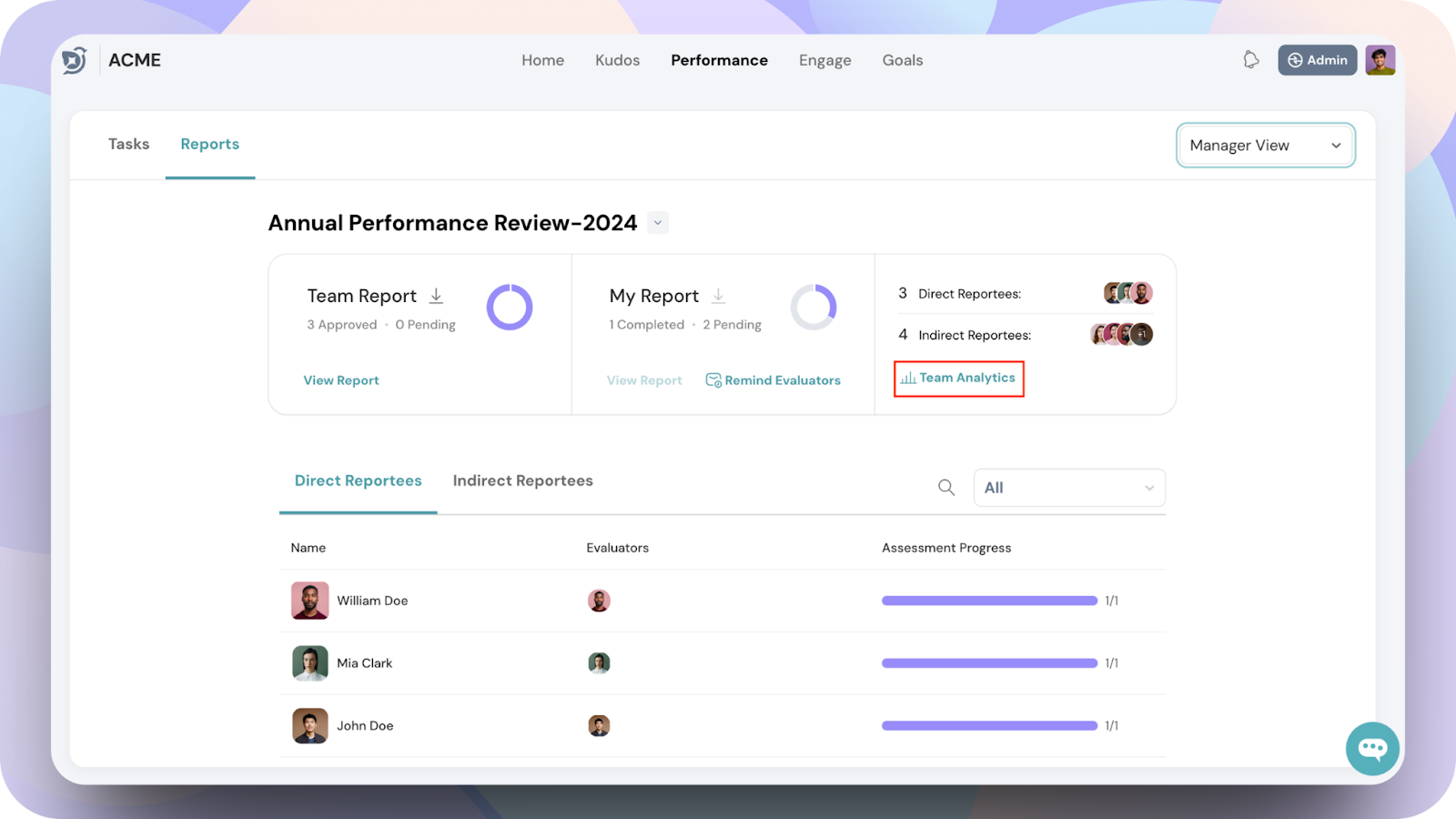Screen dimensions: 1456x819
Task: Navigate to Goals
Action: pyautogui.click(x=903, y=60)
